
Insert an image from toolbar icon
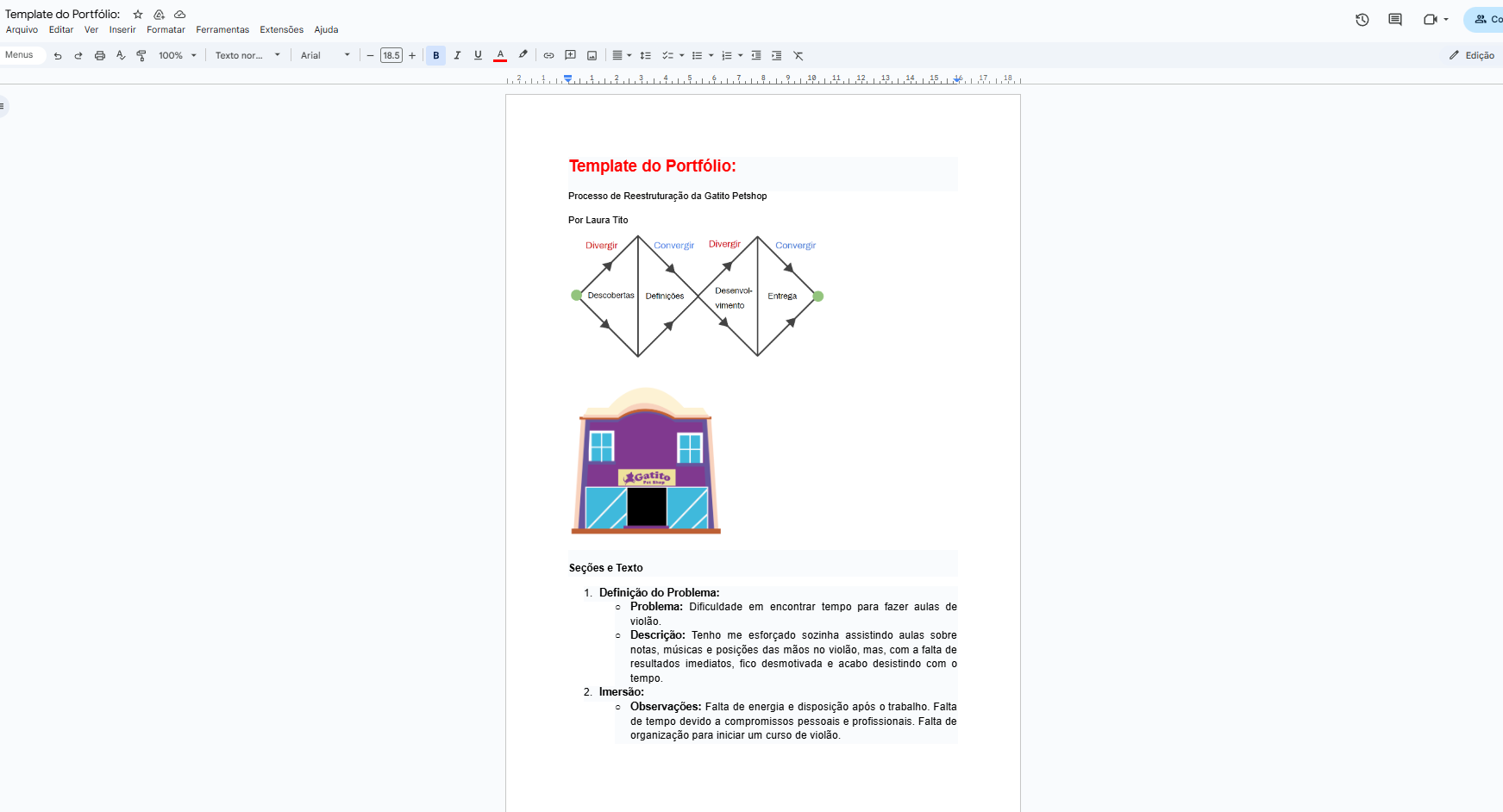click(x=592, y=55)
